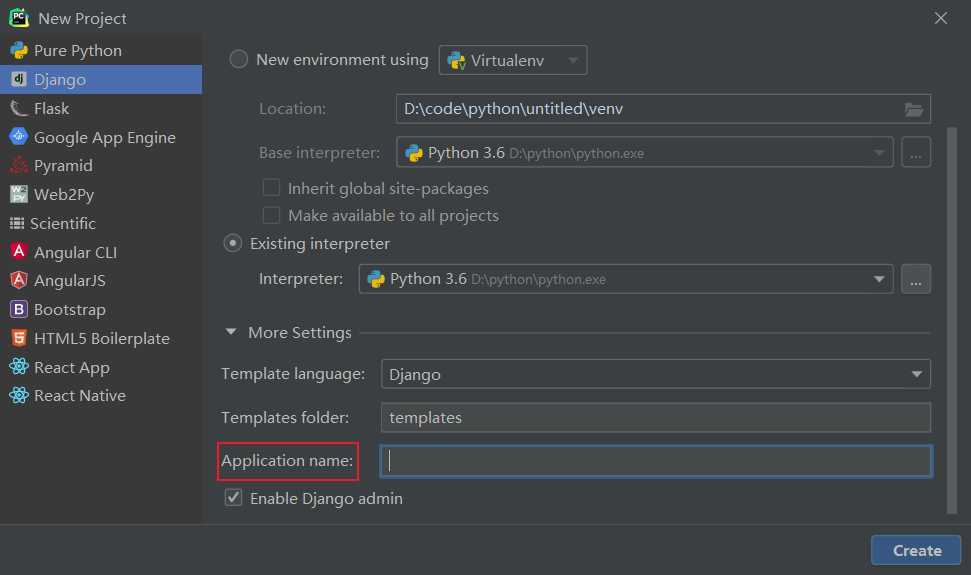The image size is (971, 575).
Task: Click the React Native atom icon
Action: tap(19, 395)
